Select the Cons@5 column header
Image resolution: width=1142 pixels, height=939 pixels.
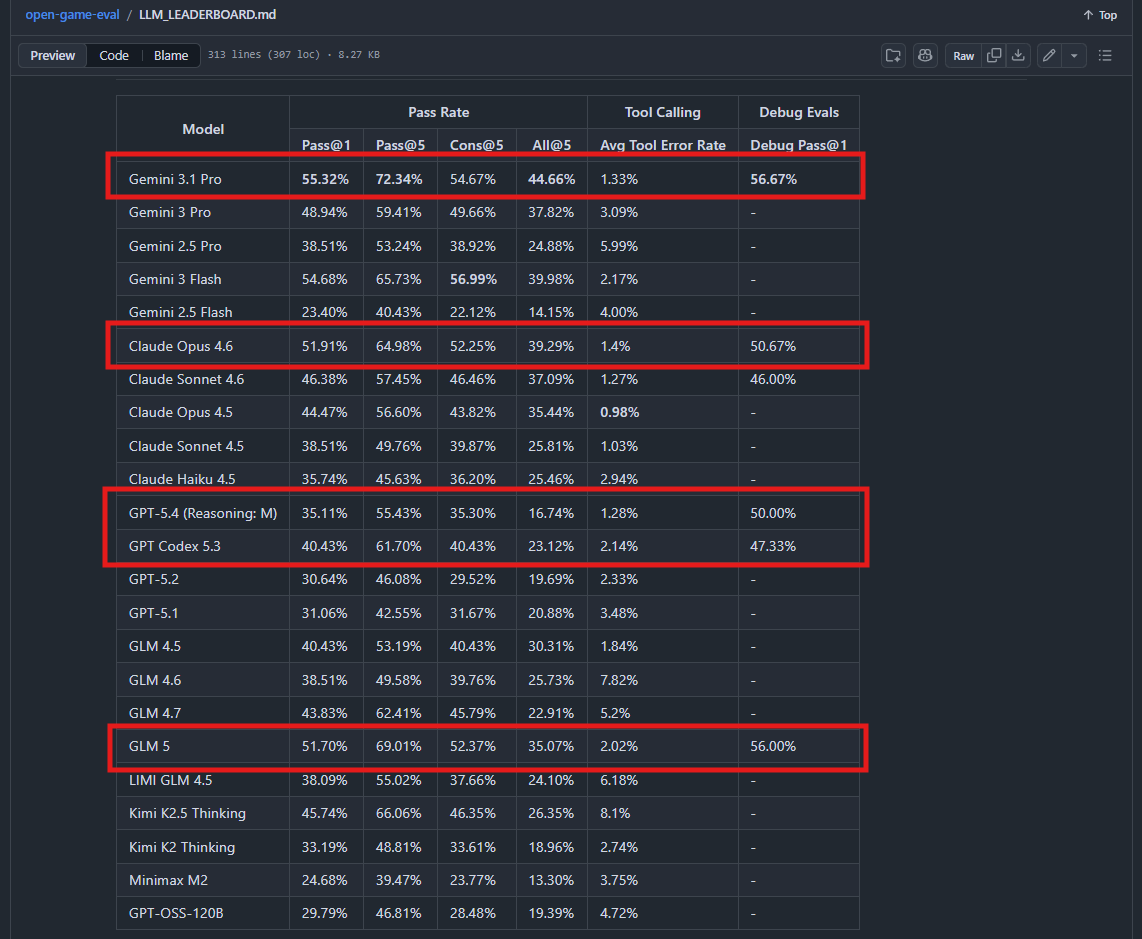[x=476, y=145]
